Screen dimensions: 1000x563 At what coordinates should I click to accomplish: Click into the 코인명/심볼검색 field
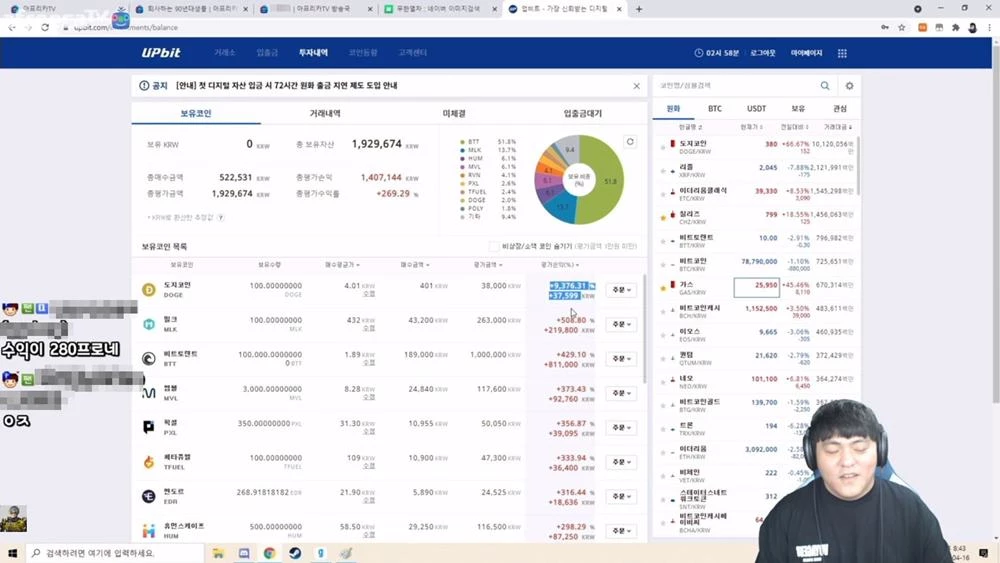click(x=735, y=86)
